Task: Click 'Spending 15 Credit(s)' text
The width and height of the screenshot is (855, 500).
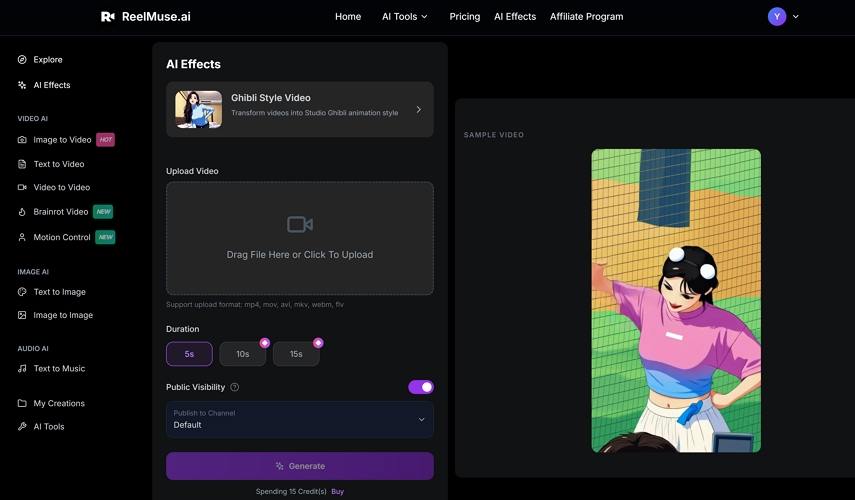Action: coord(291,491)
